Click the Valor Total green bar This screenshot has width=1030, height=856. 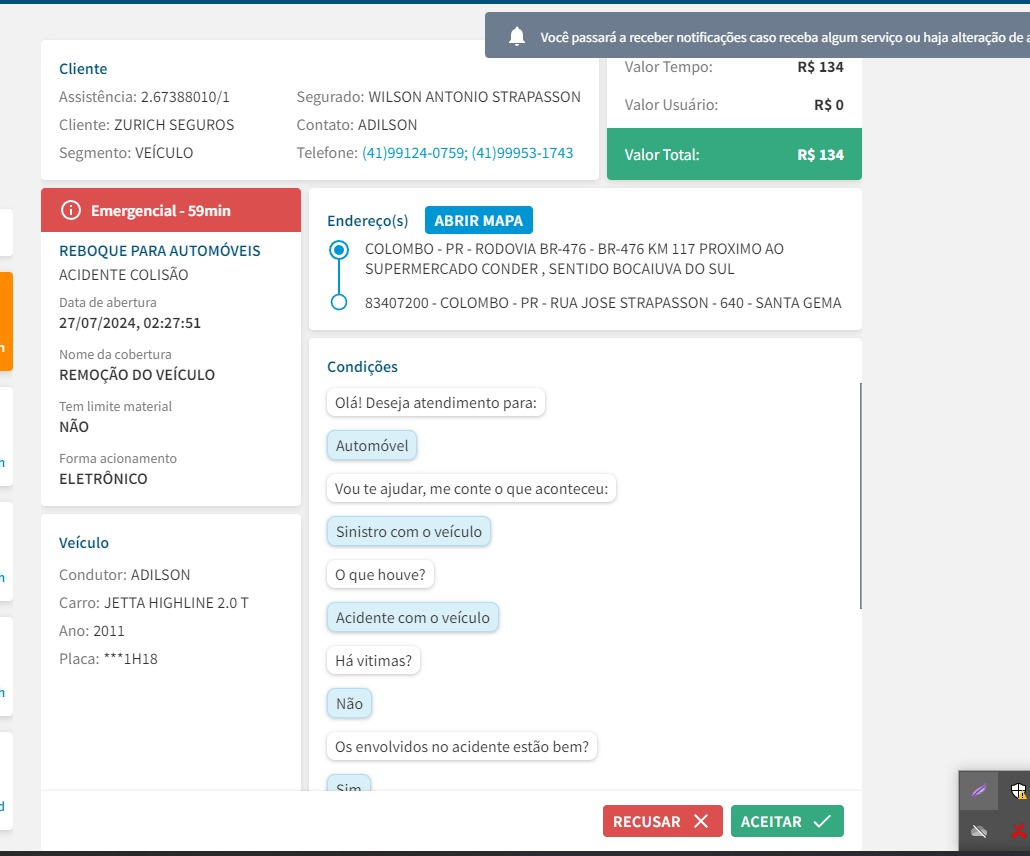734,154
